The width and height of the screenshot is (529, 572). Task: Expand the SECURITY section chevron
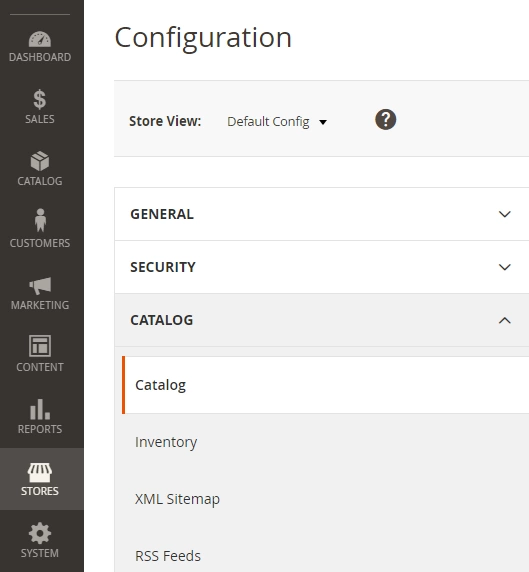pos(505,267)
